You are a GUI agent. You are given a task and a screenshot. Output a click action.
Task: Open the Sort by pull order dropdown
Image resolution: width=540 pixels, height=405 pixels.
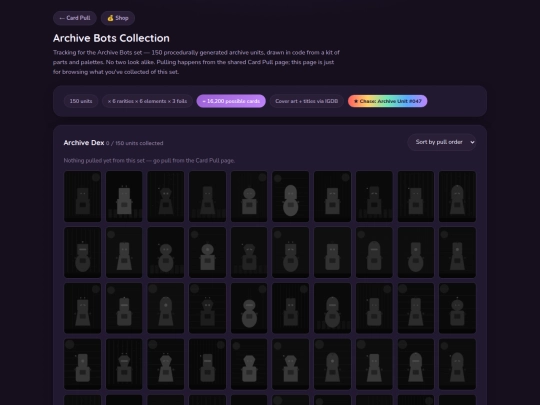[442, 142]
